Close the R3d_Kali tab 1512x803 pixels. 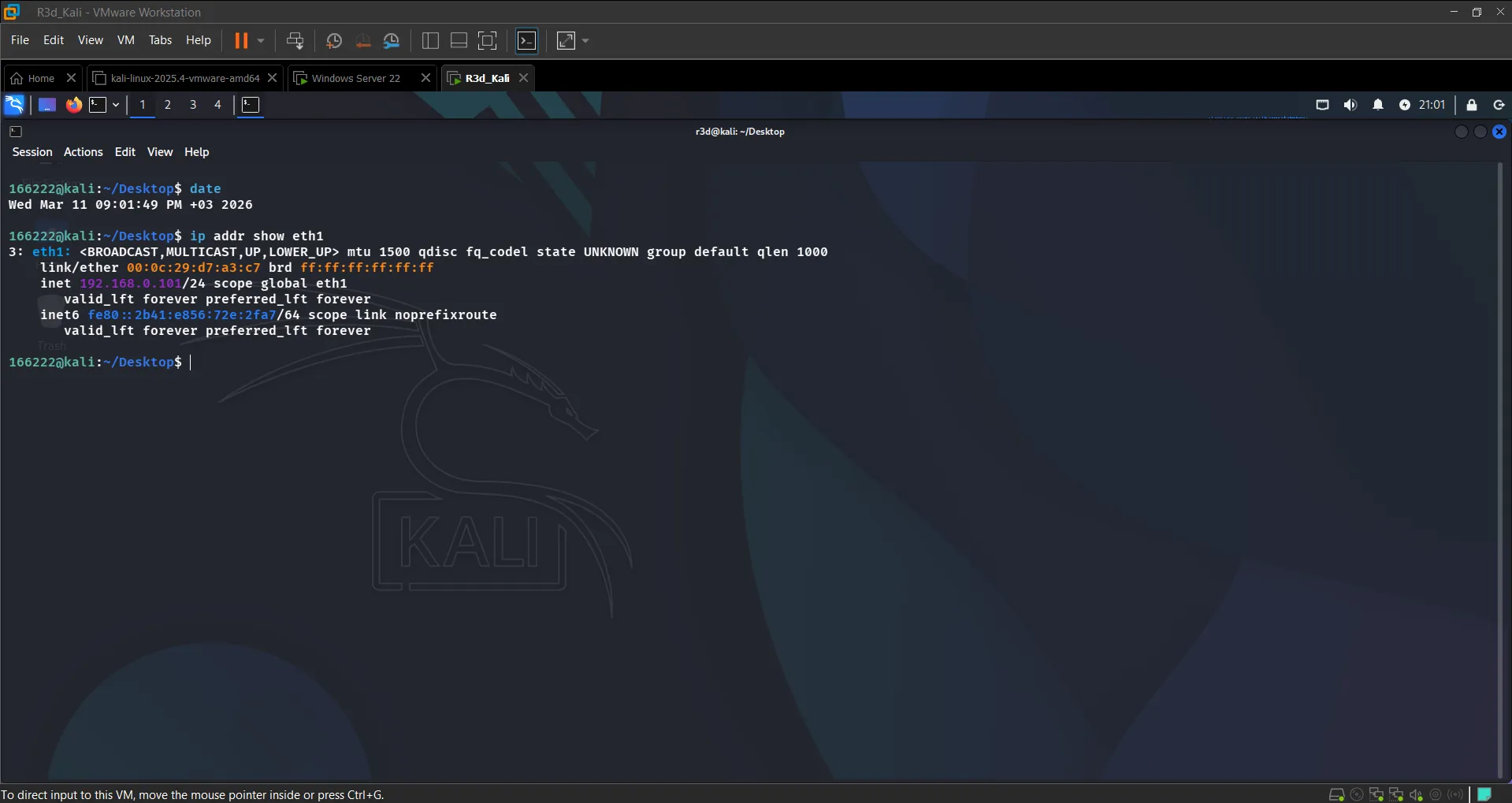(523, 78)
